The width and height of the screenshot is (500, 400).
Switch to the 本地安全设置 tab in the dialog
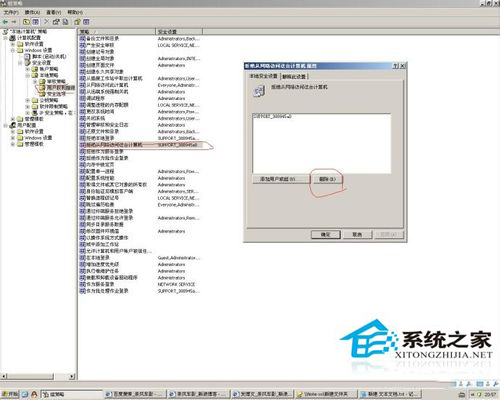pyautogui.click(x=263, y=76)
